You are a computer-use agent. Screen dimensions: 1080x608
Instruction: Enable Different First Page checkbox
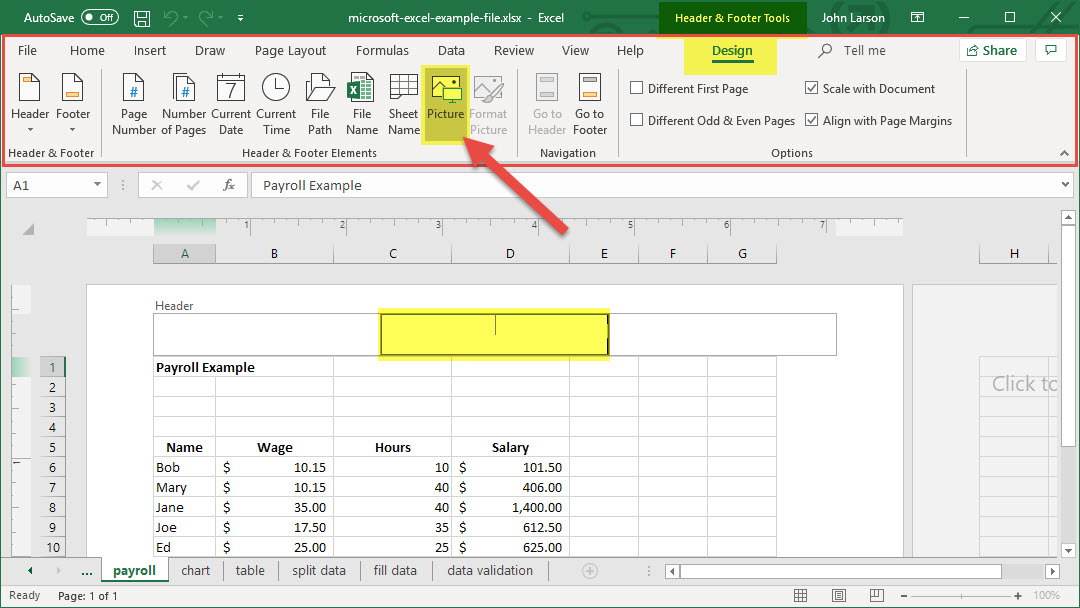[x=637, y=88]
